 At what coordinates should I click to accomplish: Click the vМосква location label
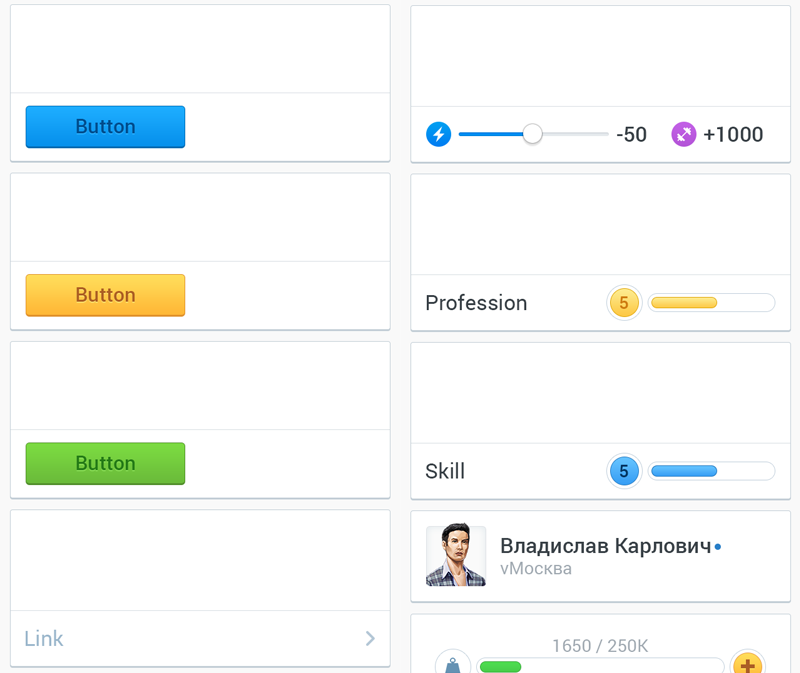click(535, 568)
